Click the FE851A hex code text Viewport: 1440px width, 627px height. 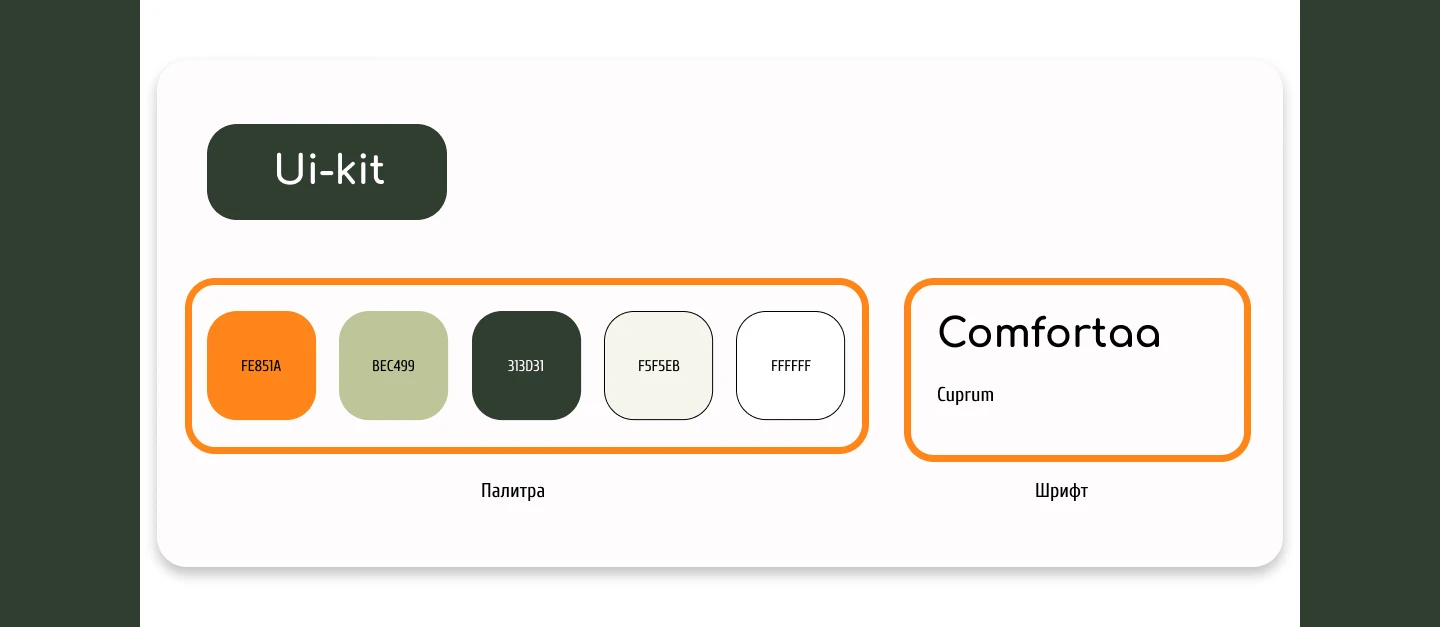pos(261,366)
